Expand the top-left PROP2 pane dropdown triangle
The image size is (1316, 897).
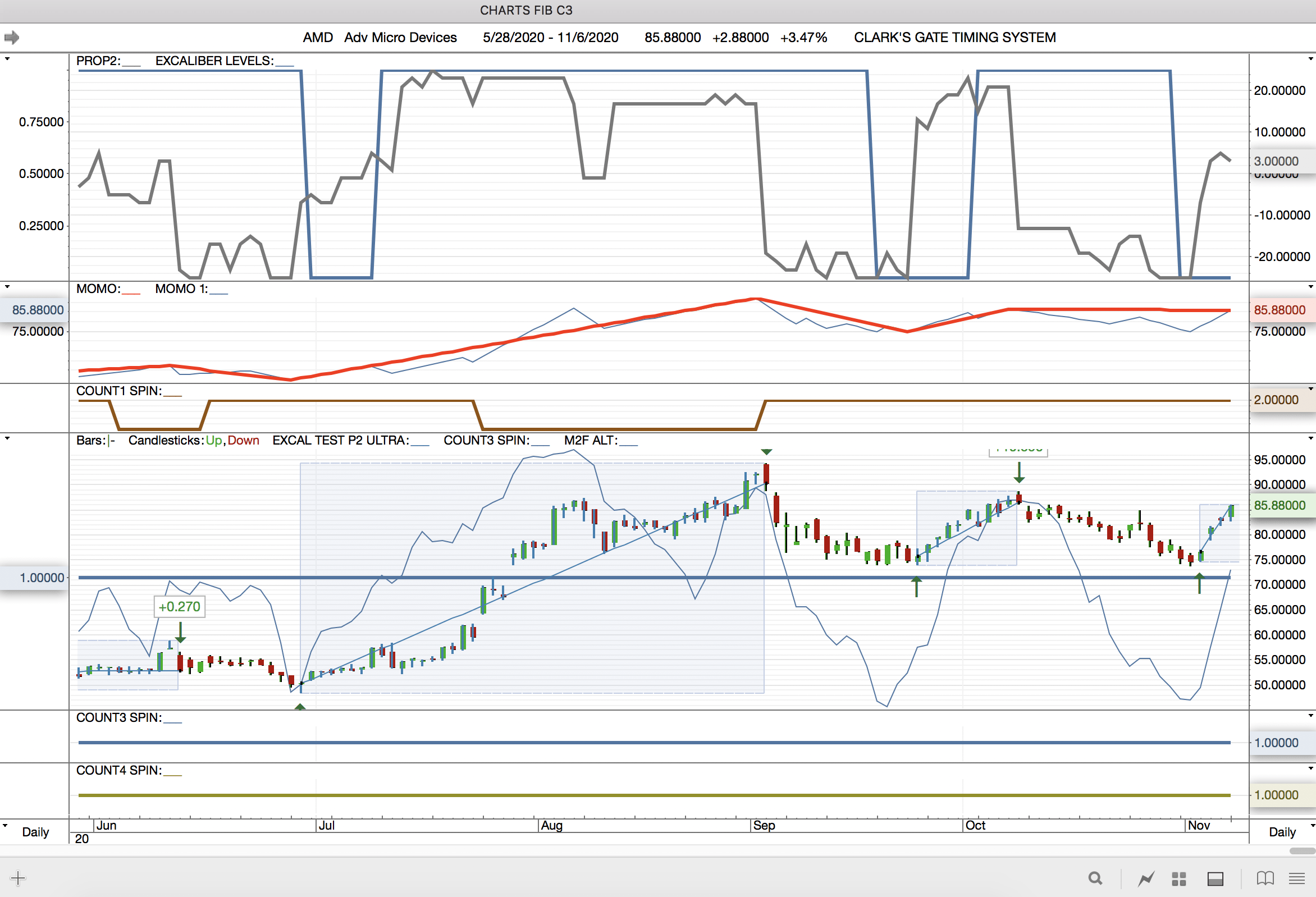tap(7, 58)
